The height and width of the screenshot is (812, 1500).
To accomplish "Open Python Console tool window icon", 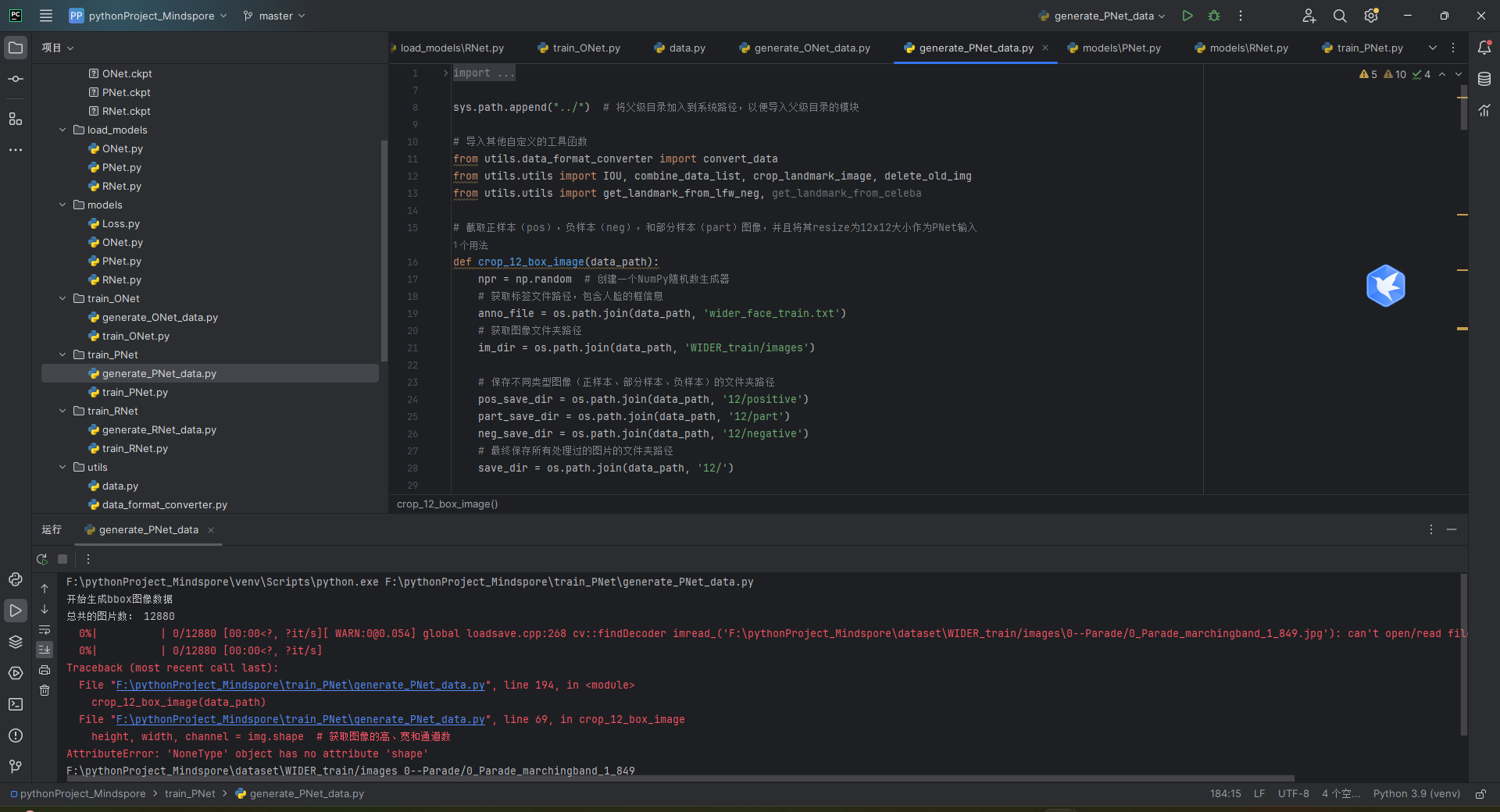I will 16,579.
